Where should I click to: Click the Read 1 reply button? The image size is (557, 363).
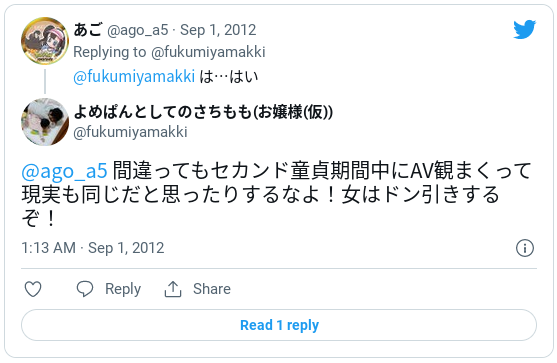pyautogui.click(x=279, y=325)
